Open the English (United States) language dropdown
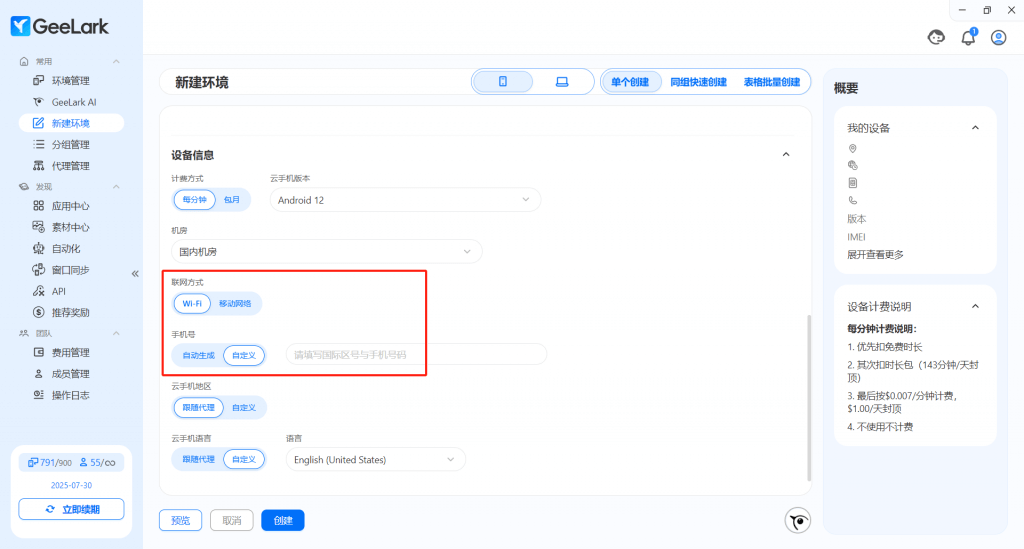 (375, 460)
